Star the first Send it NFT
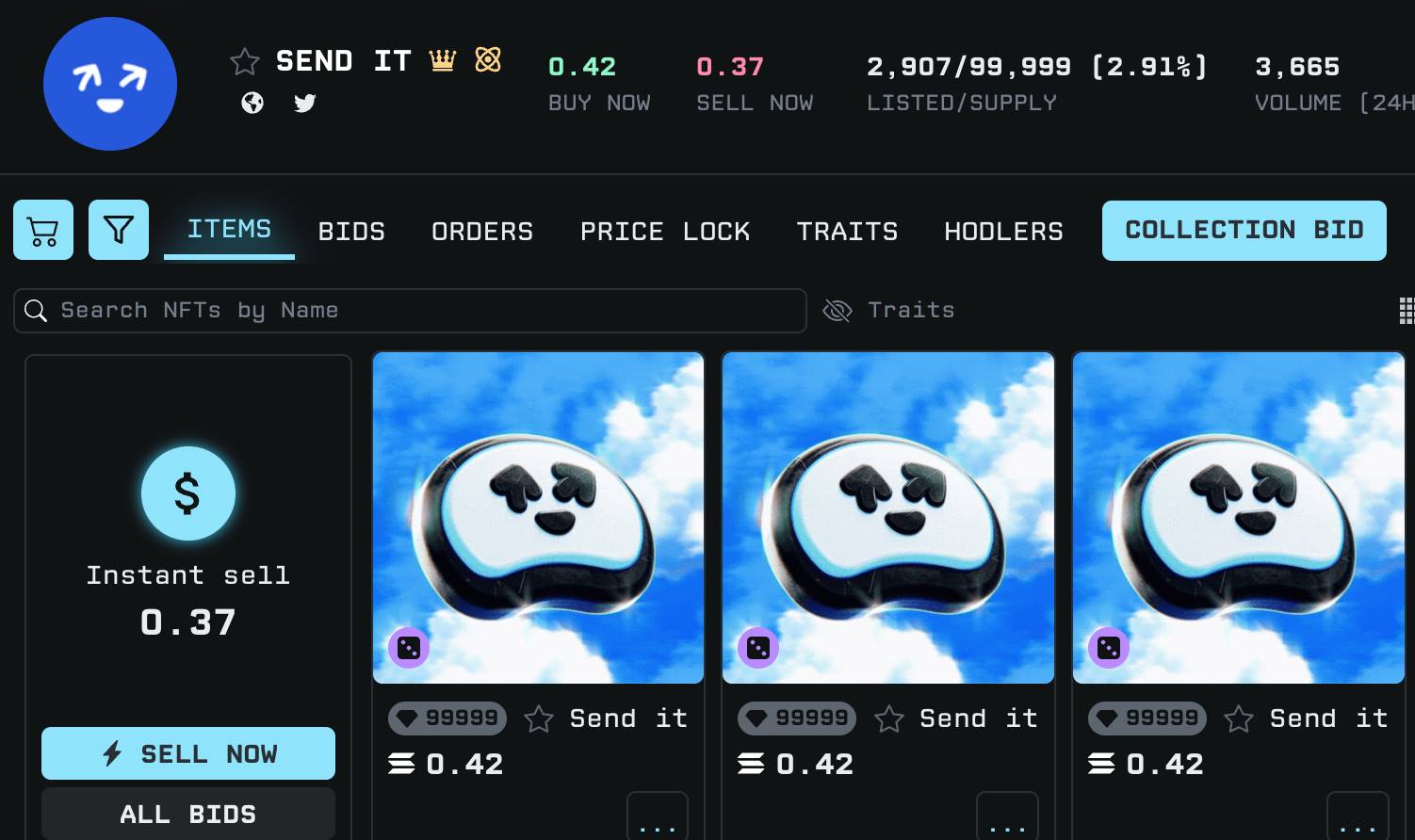 point(539,718)
